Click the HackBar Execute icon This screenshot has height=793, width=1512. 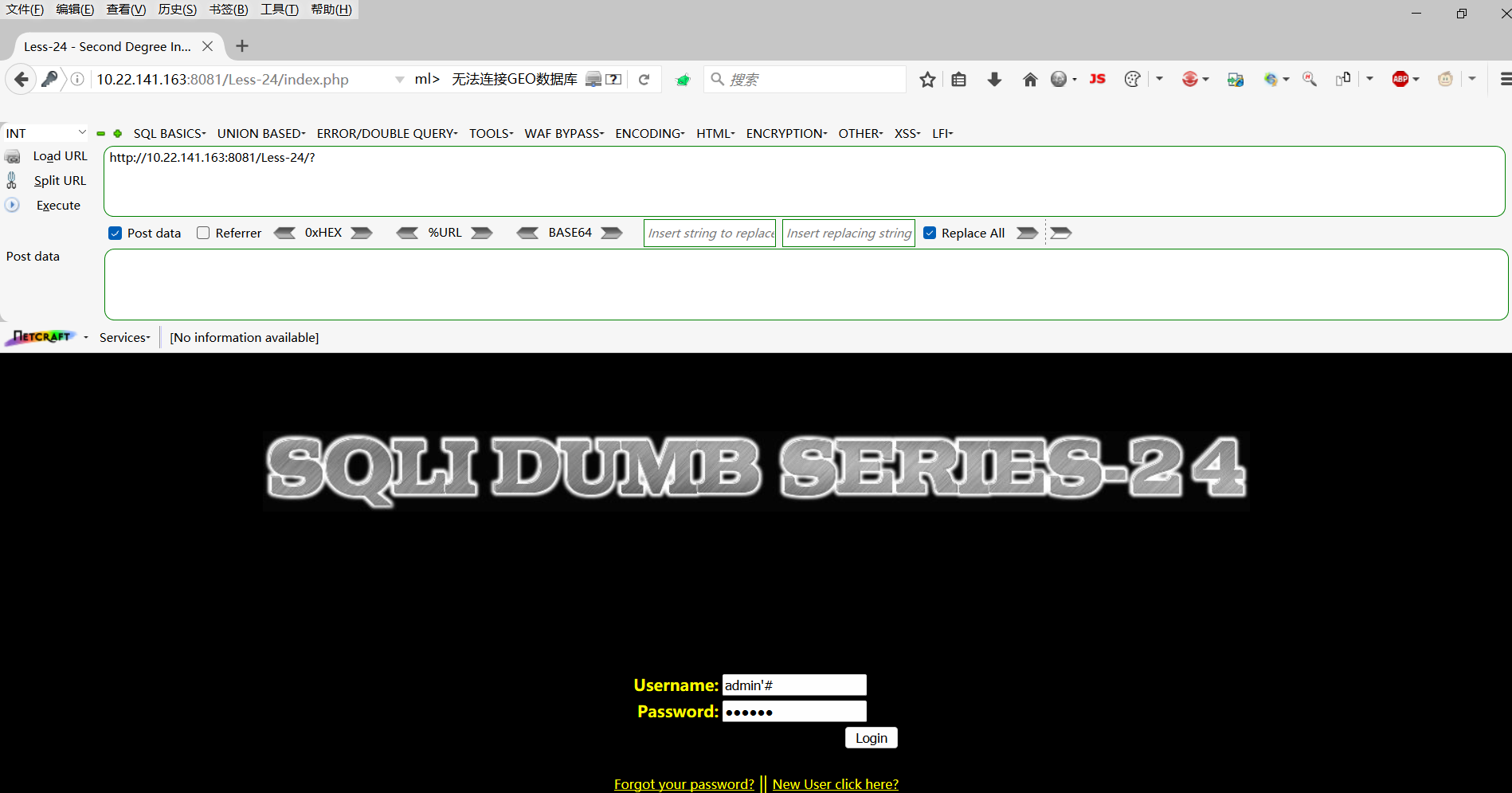coord(13,206)
